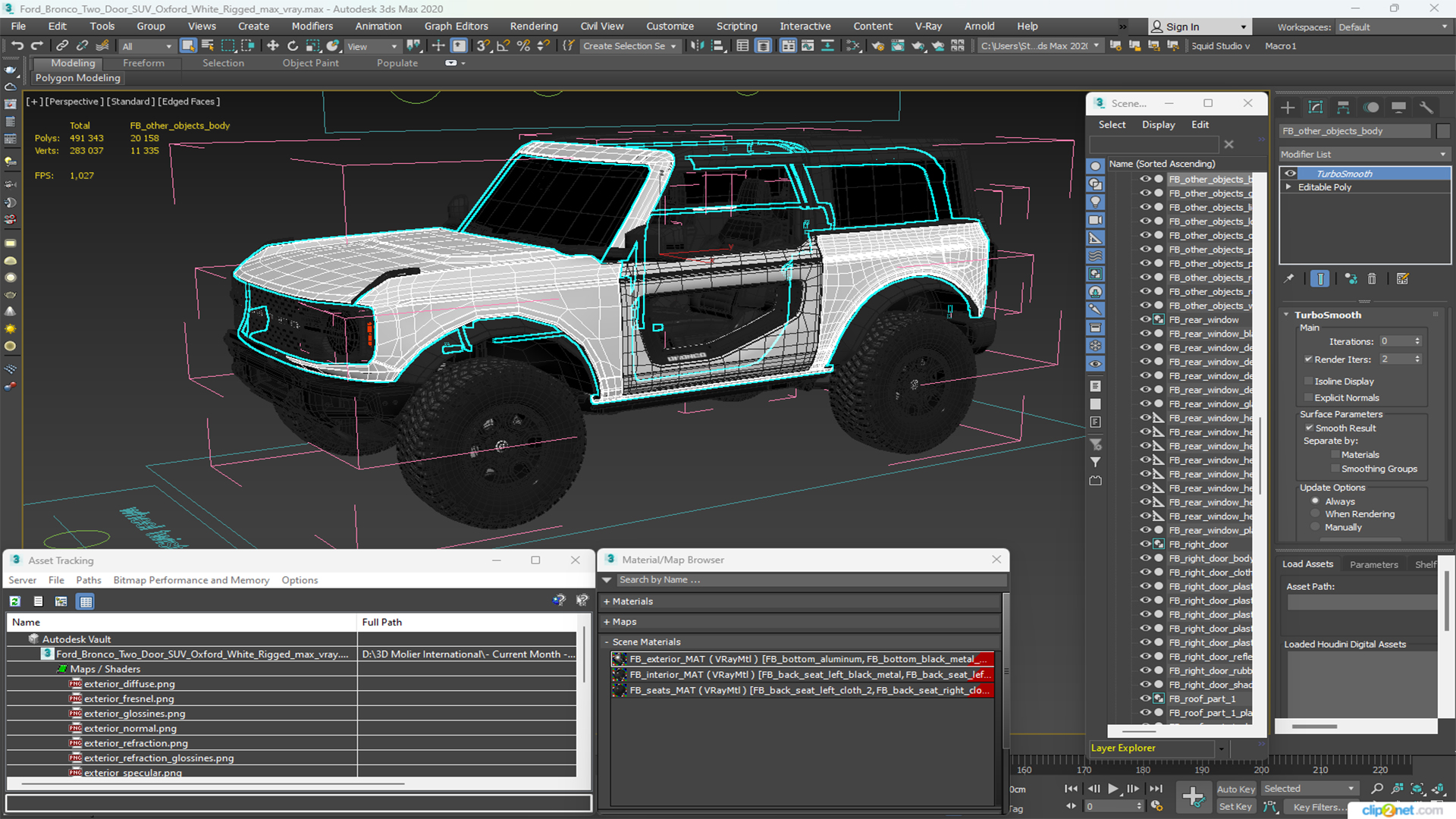The width and height of the screenshot is (1456, 819).
Task: Toggle TurboSmooth modifier eye in stack
Action: coord(1291,174)
